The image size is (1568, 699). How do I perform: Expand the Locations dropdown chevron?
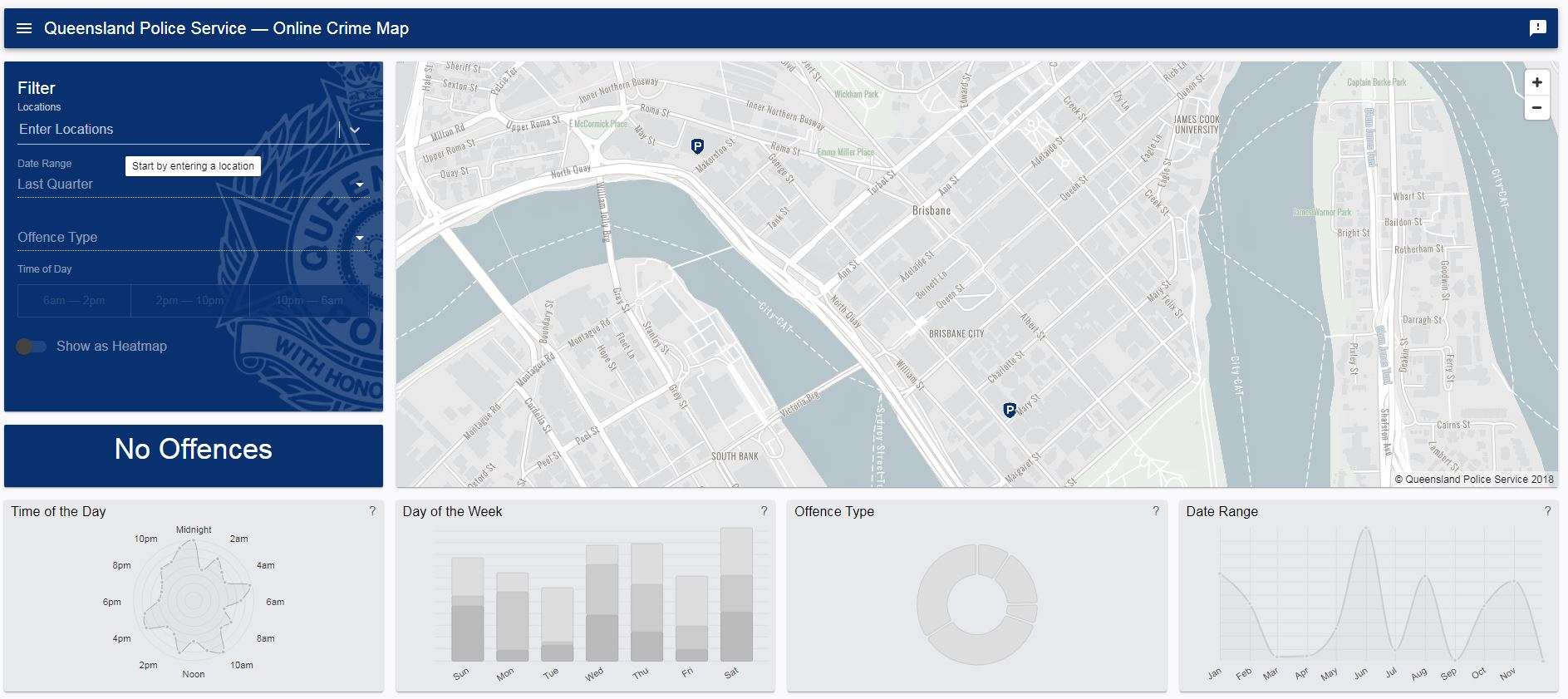click(x=355, y=130)
